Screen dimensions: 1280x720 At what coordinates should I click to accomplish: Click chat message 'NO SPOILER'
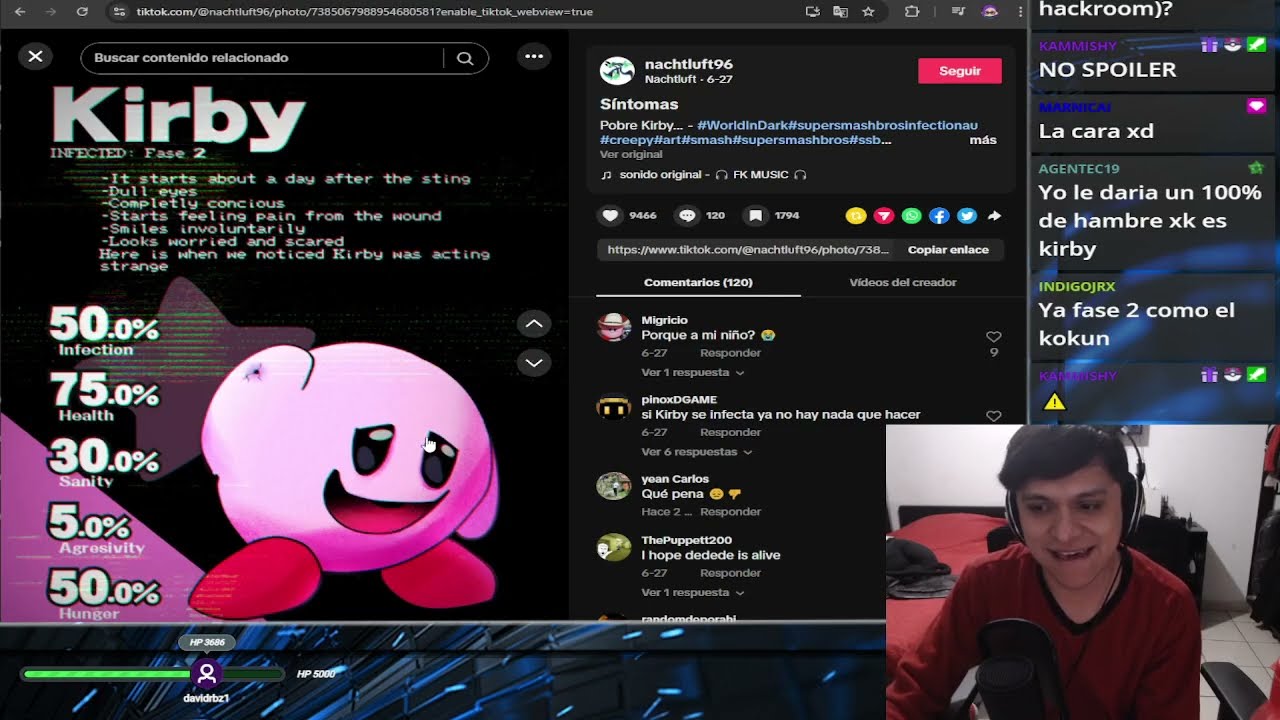click(x=1107, y=70)
